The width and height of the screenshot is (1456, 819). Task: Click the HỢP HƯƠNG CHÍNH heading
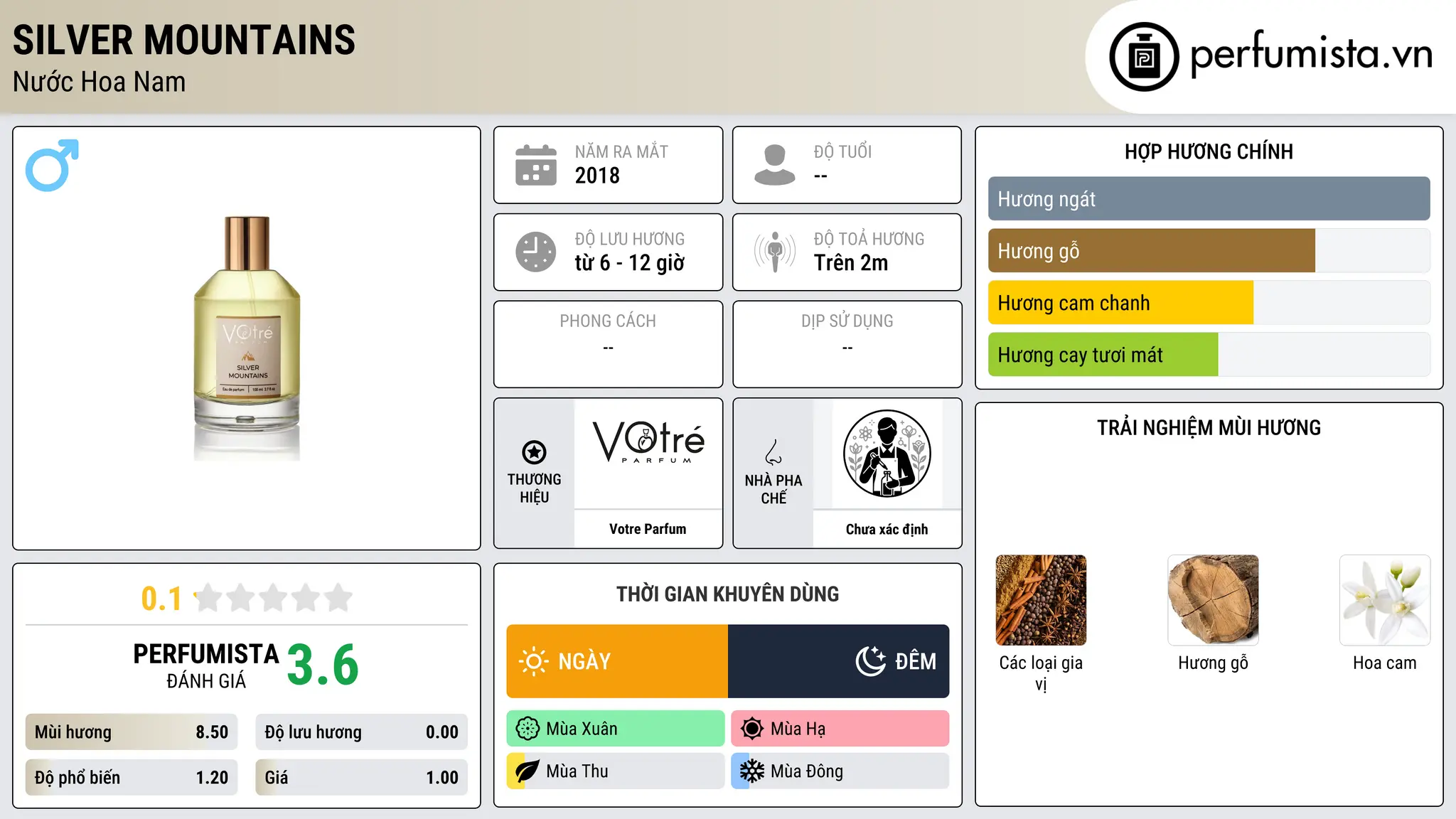click(1209, 151)
